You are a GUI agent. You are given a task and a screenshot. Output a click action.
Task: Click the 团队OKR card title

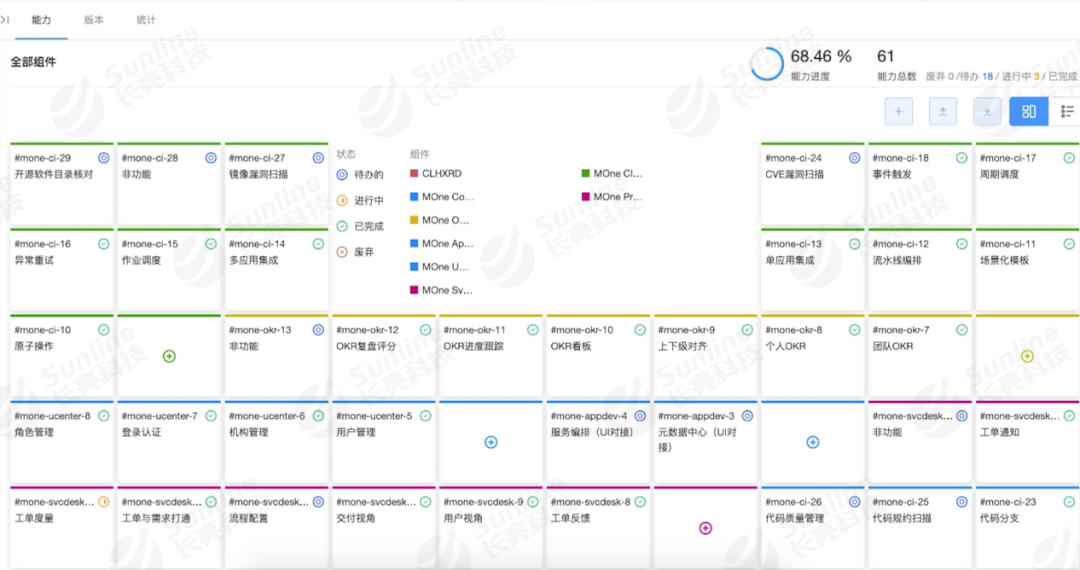point(893,346)
